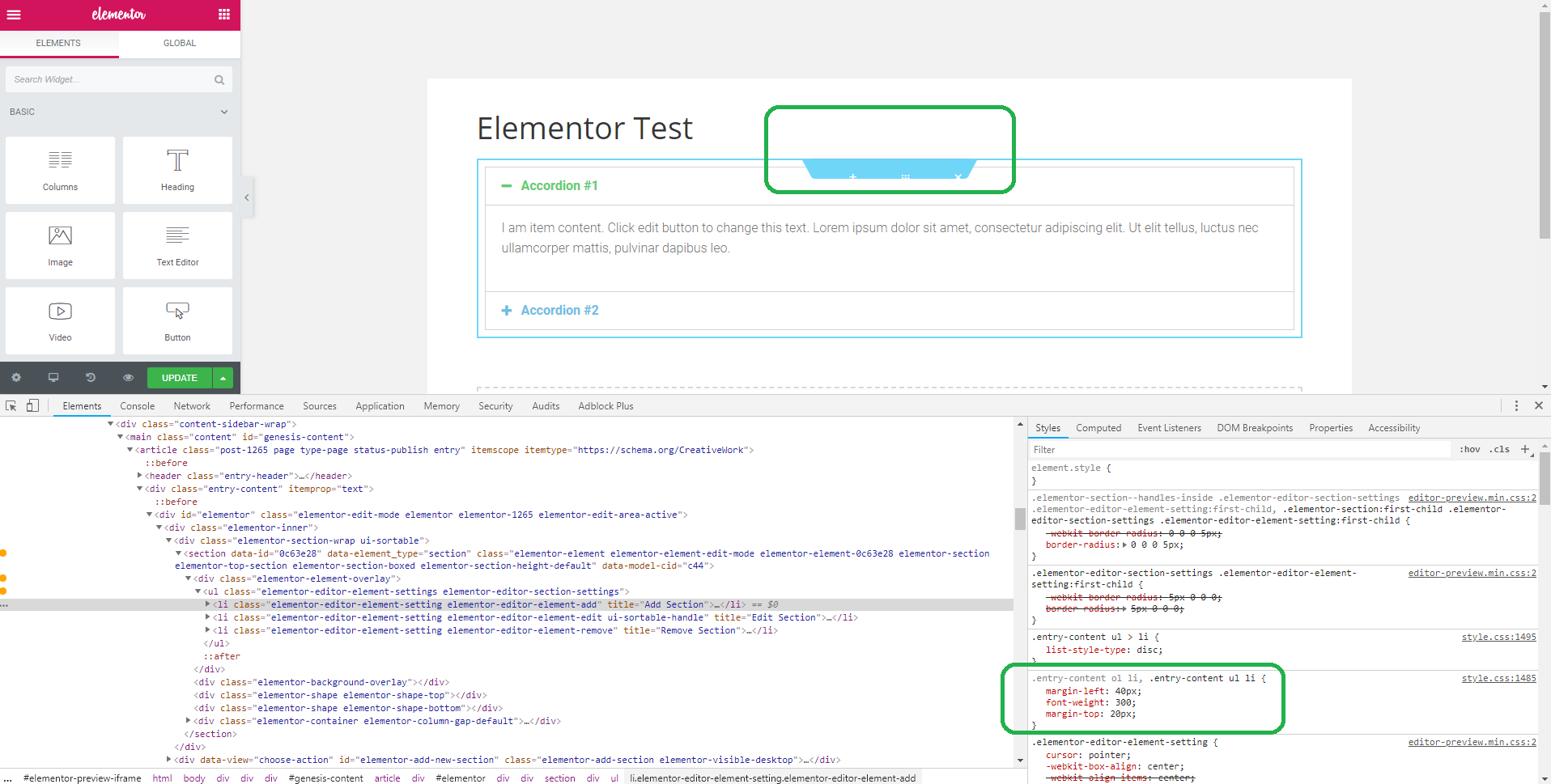
Task: Toggle :hov element state panel
Action: pyautogui.click(x=1470, y=450)
